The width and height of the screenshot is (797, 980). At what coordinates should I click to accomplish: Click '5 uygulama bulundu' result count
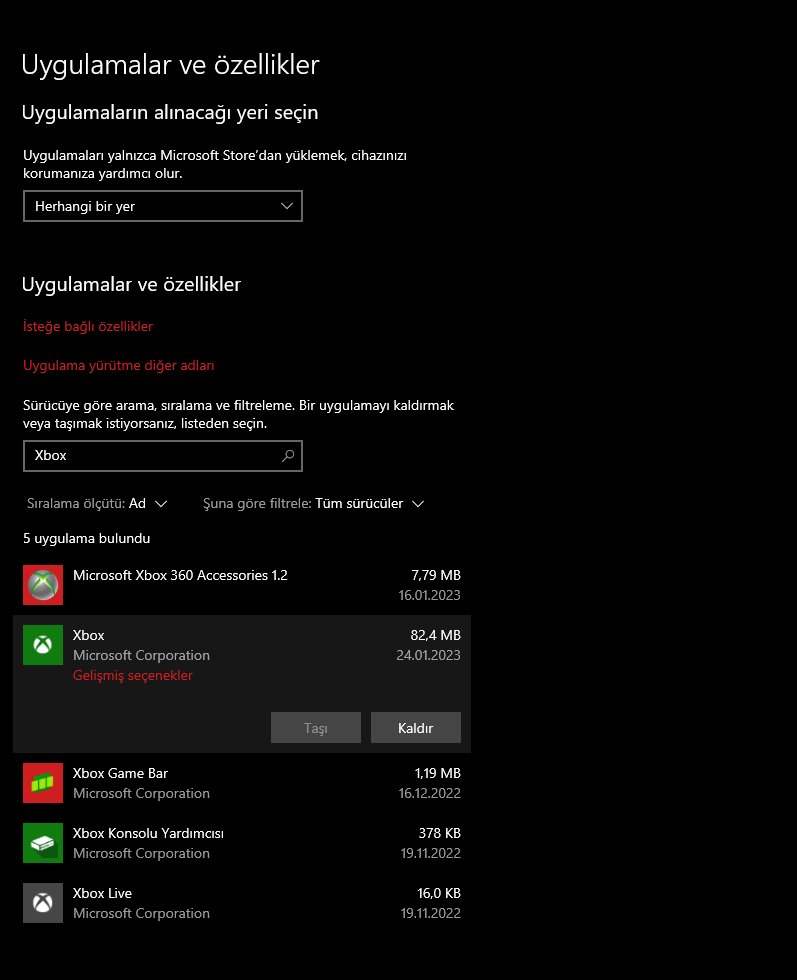[x=86, y=539]
